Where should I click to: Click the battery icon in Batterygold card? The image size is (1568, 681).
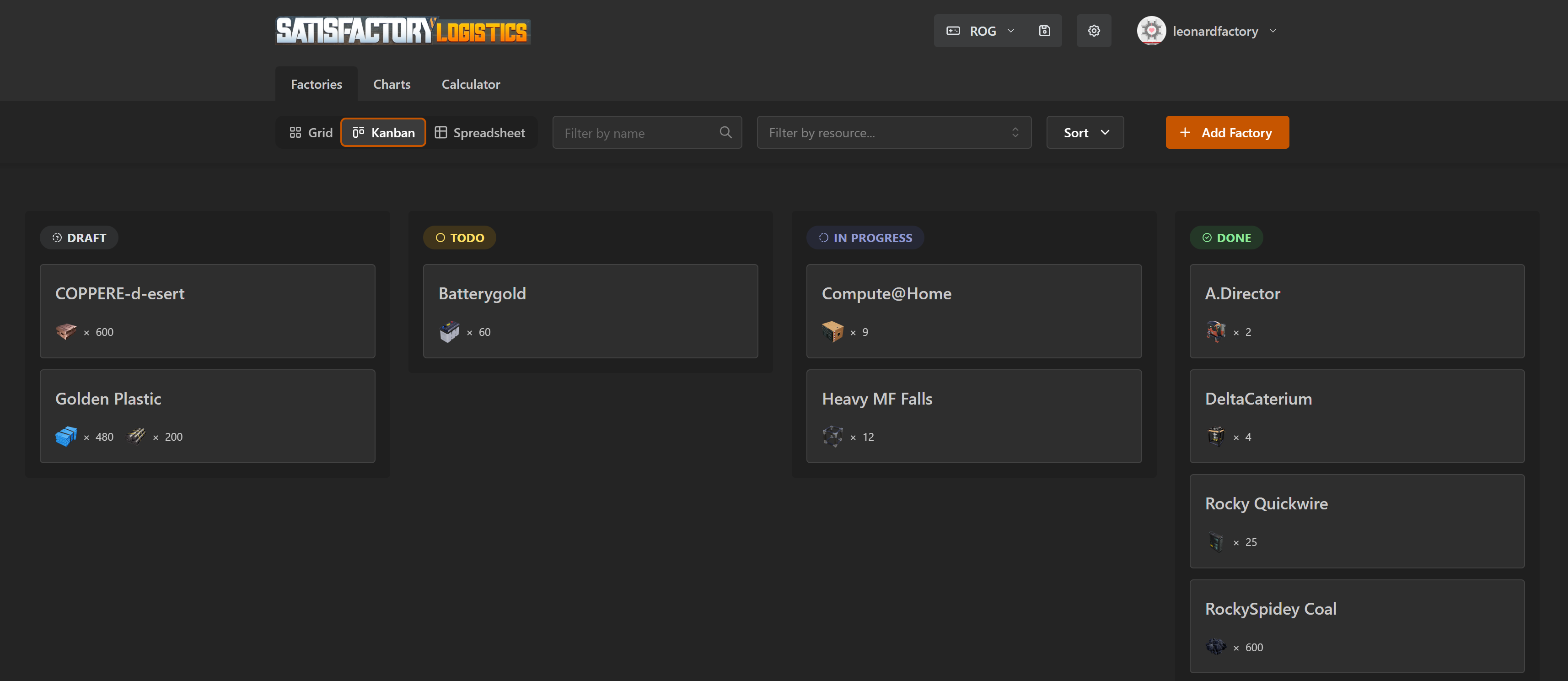449,331
